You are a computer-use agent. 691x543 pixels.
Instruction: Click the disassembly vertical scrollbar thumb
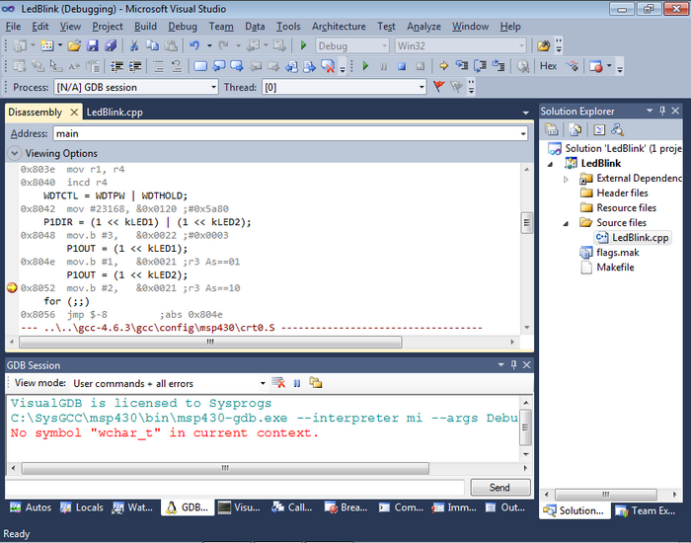point(527,223)
